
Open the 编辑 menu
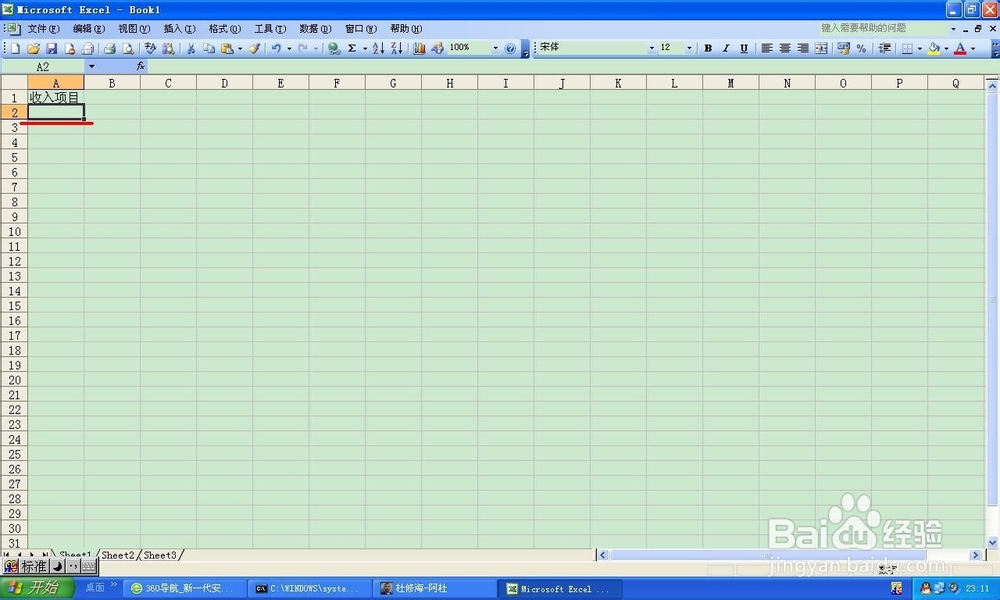point(89,29)
